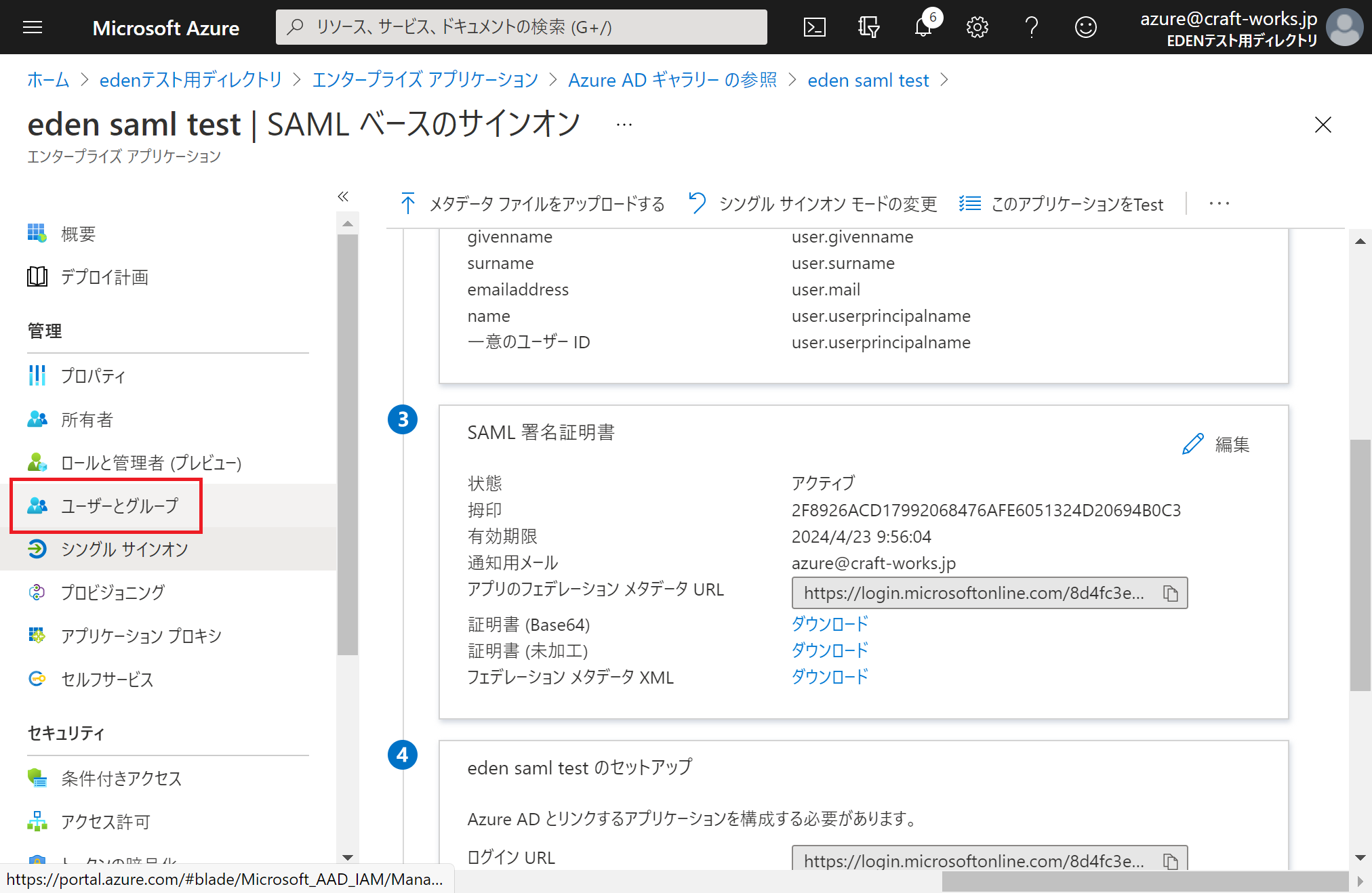Go to eden saml test breadcrumb
Viewport: 1372px width, 893px height.
pyautogui.click(x=868, y=80)
